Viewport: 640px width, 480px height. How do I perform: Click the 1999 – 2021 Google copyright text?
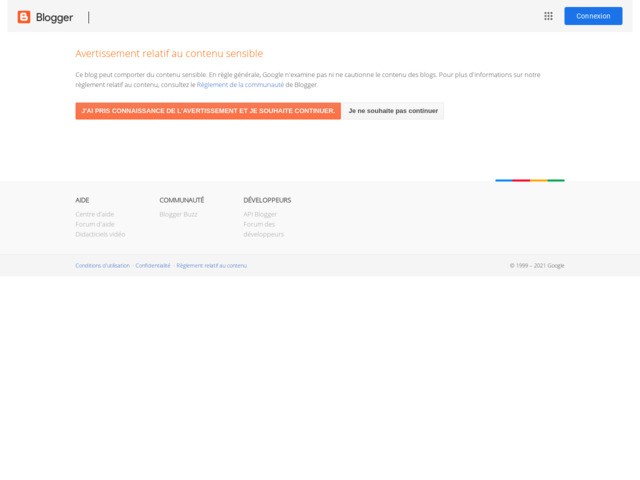tap(537, 265)
